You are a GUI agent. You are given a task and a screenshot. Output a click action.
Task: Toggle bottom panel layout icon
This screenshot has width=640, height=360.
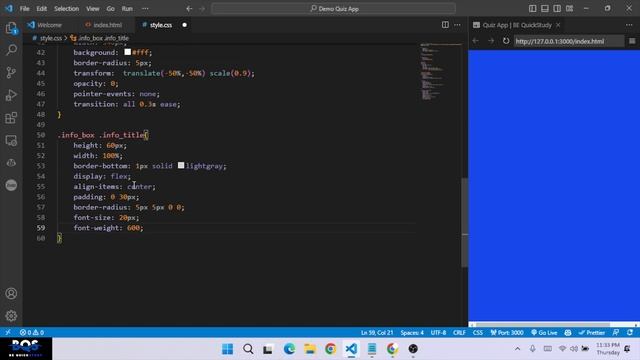click(x=545, y=9)
